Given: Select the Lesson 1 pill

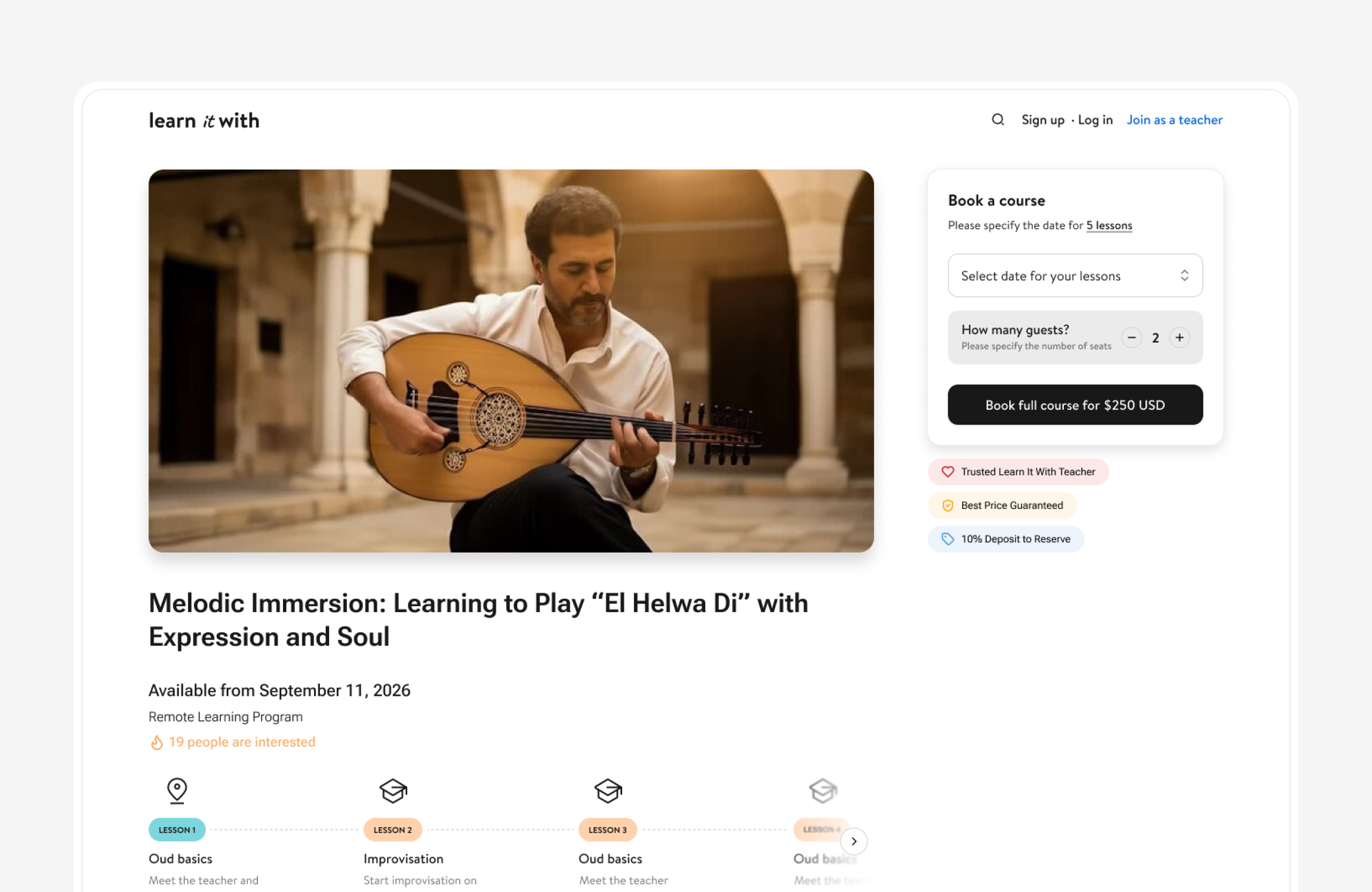Looking at the screenshot, I should pyautogui.click(x=177, y=830).
